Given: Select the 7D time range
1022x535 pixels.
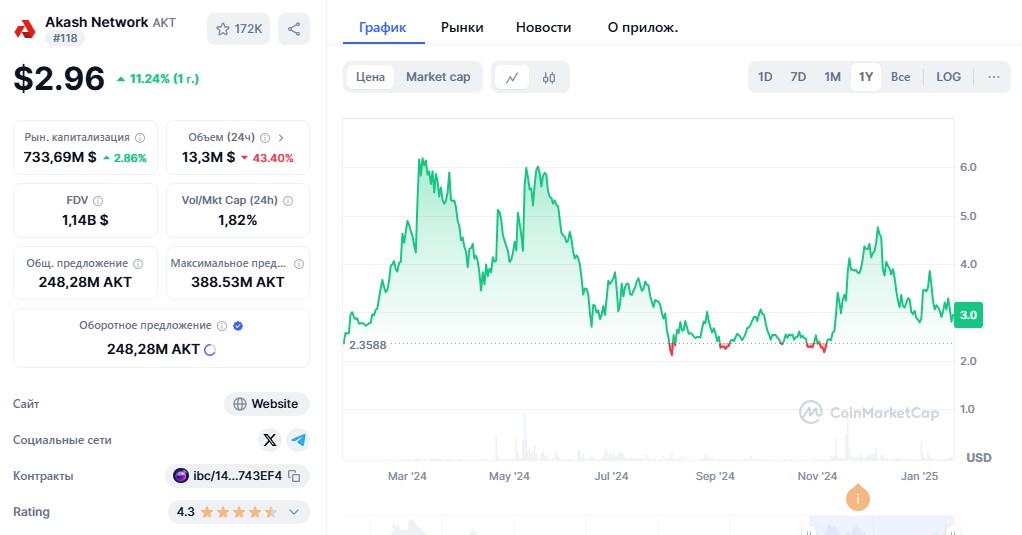Looking at the screenshot, I should pos(798,77).
